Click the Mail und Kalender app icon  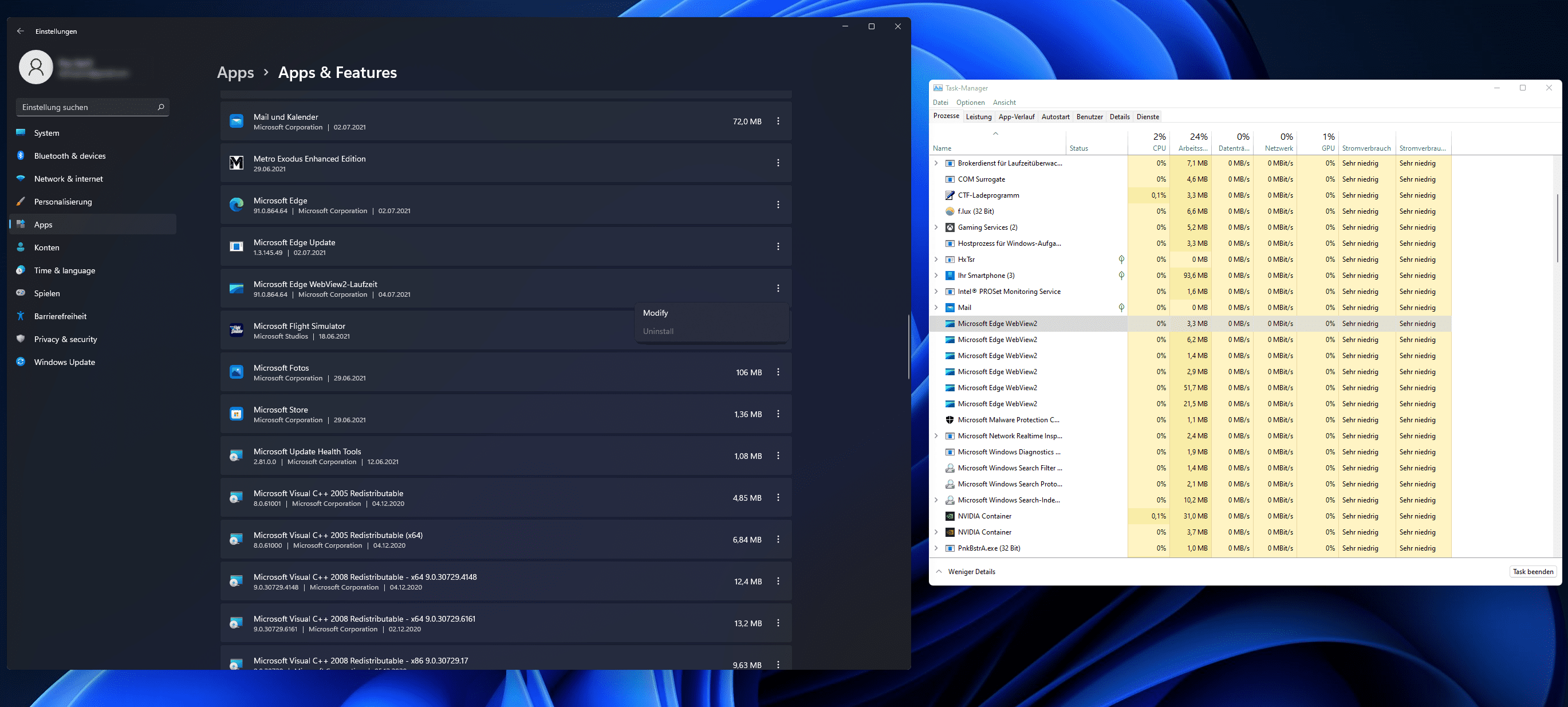coord(236,121)
